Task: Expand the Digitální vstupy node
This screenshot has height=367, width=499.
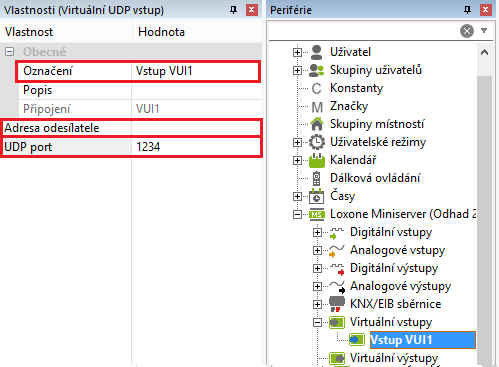Action: tap(317, 232)
